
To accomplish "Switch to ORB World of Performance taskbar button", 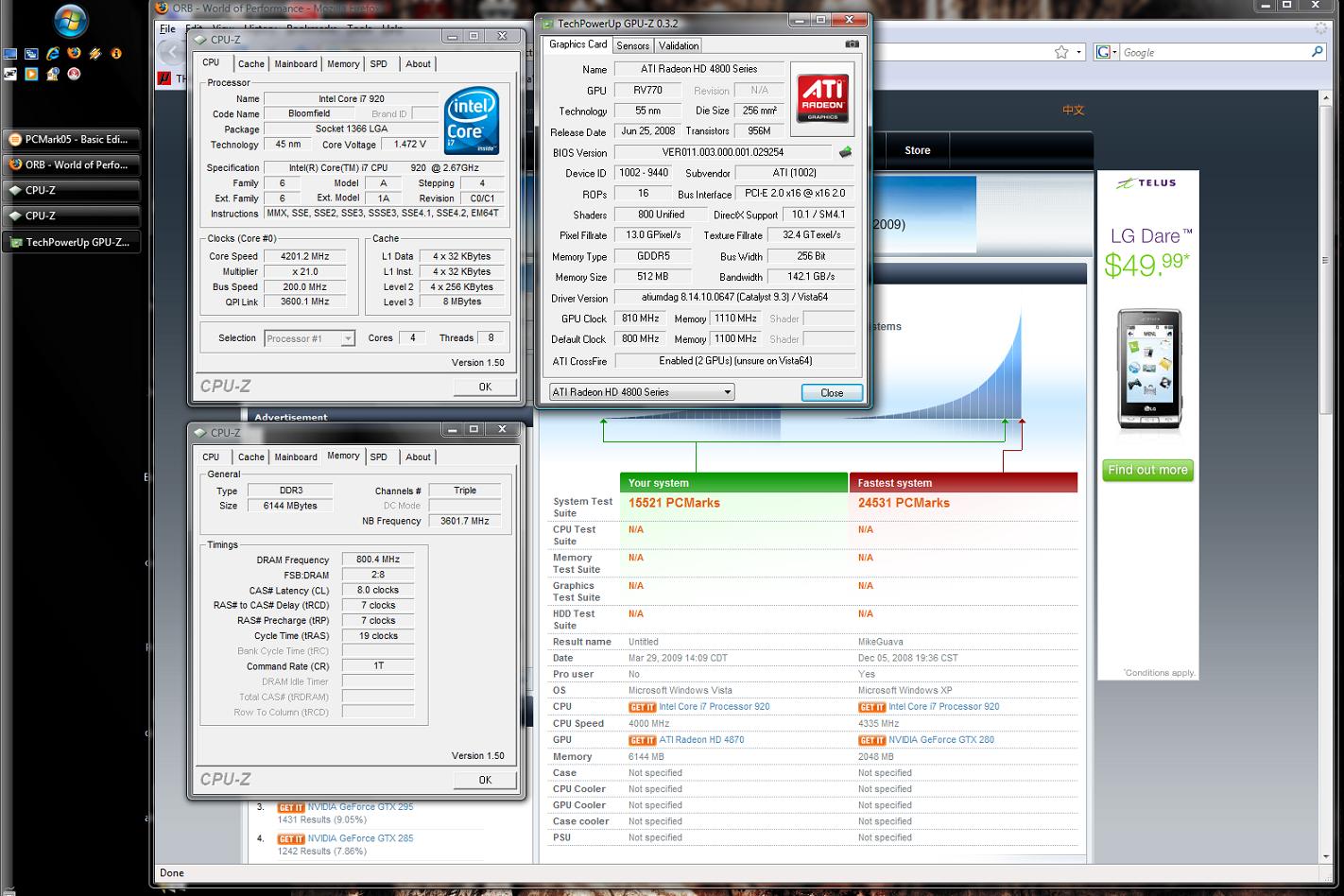I will 71,164.
